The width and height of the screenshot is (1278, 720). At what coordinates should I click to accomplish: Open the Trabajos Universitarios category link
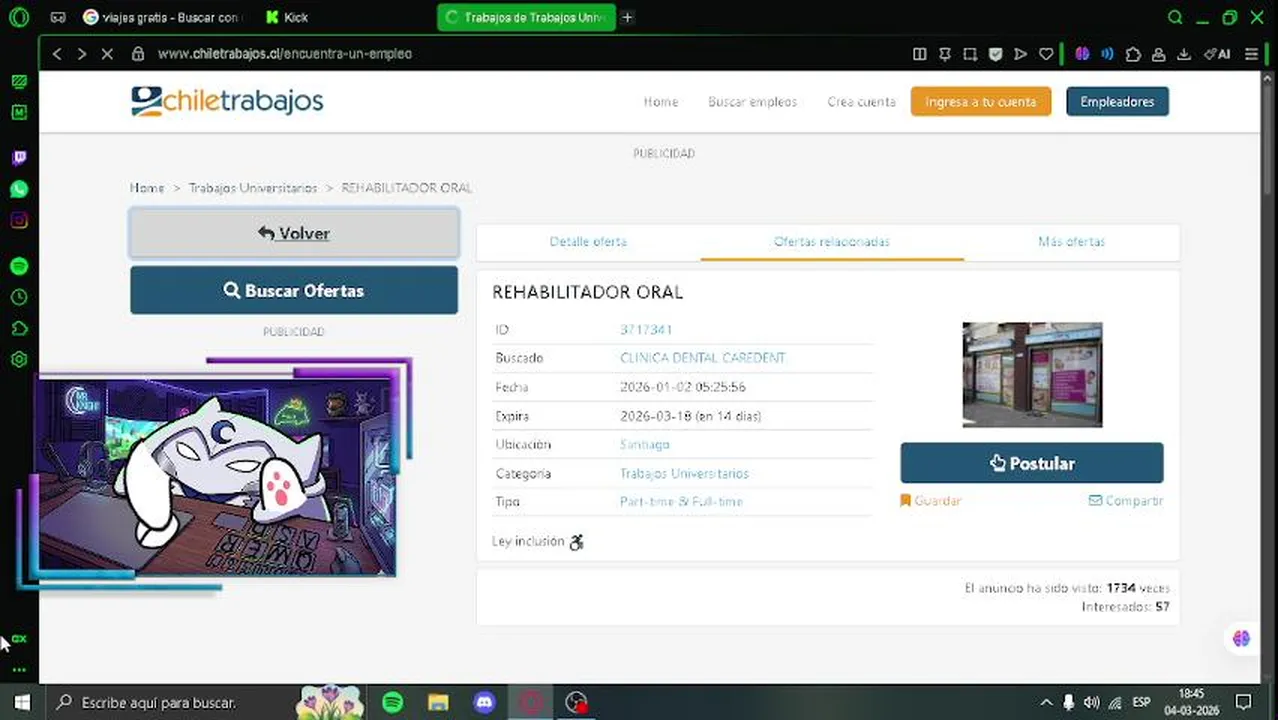684,474
